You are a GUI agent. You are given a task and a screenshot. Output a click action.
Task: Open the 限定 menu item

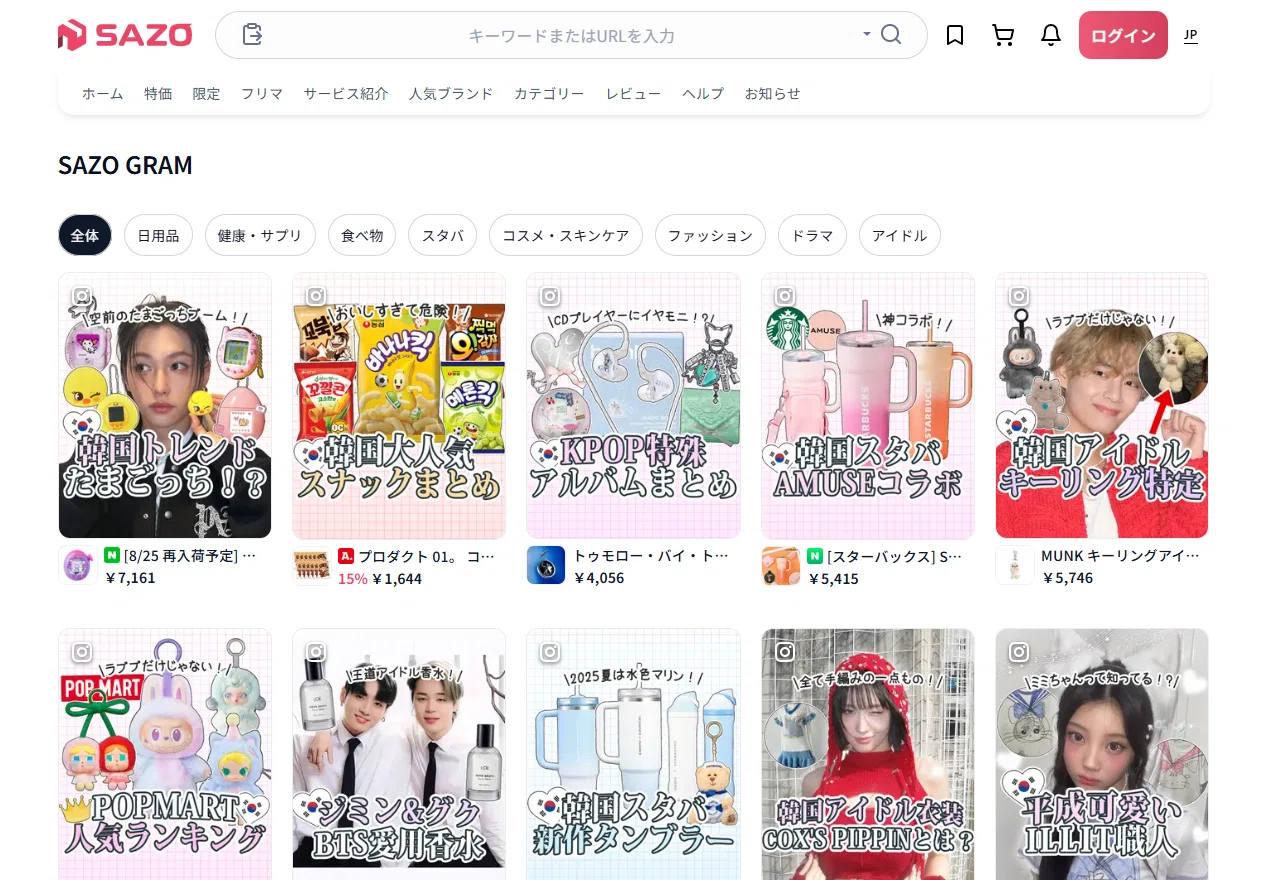click(206, 93)
